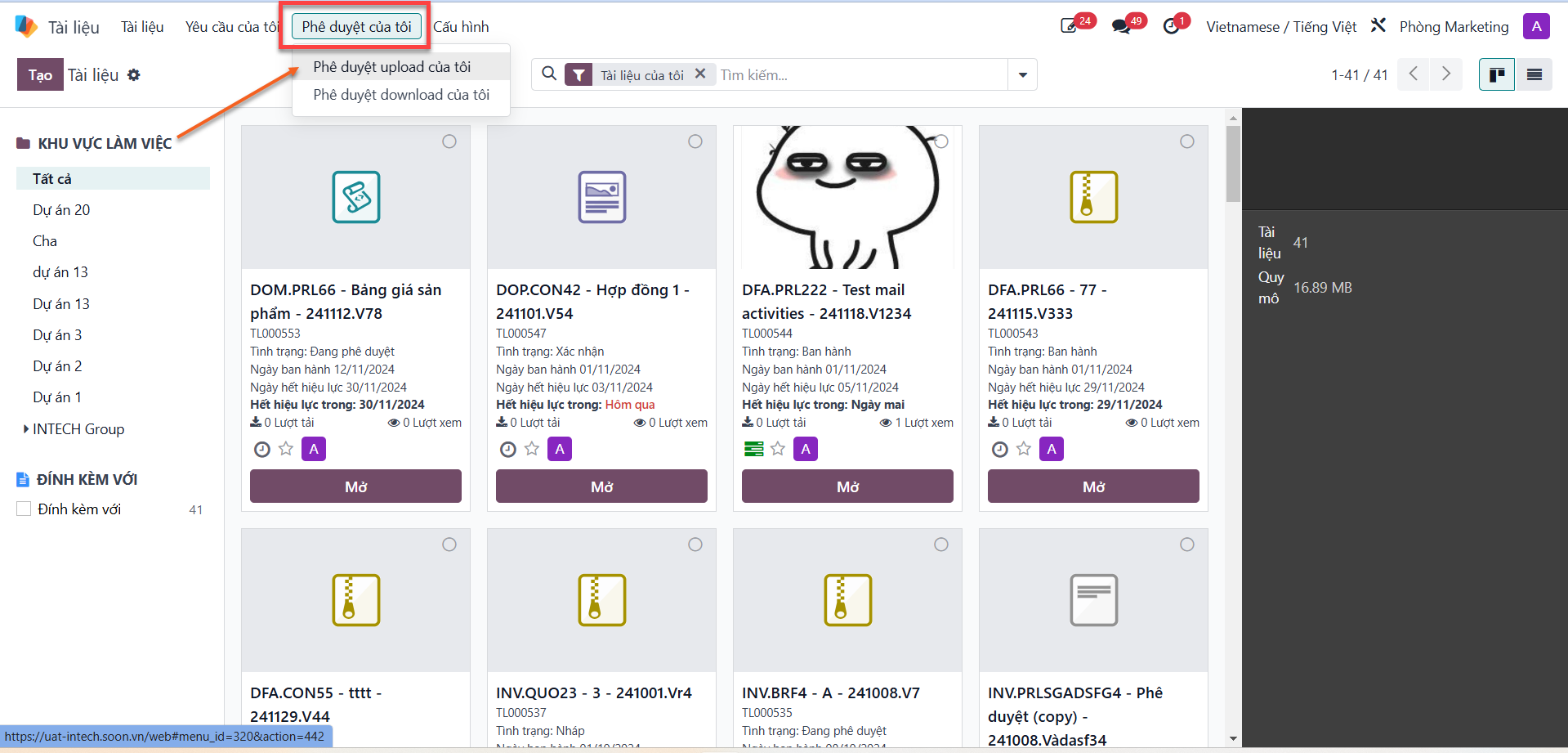Star the DFA.PRL66 document as favorite
Screen dimensions: 1568x753
pos(1024,449)
